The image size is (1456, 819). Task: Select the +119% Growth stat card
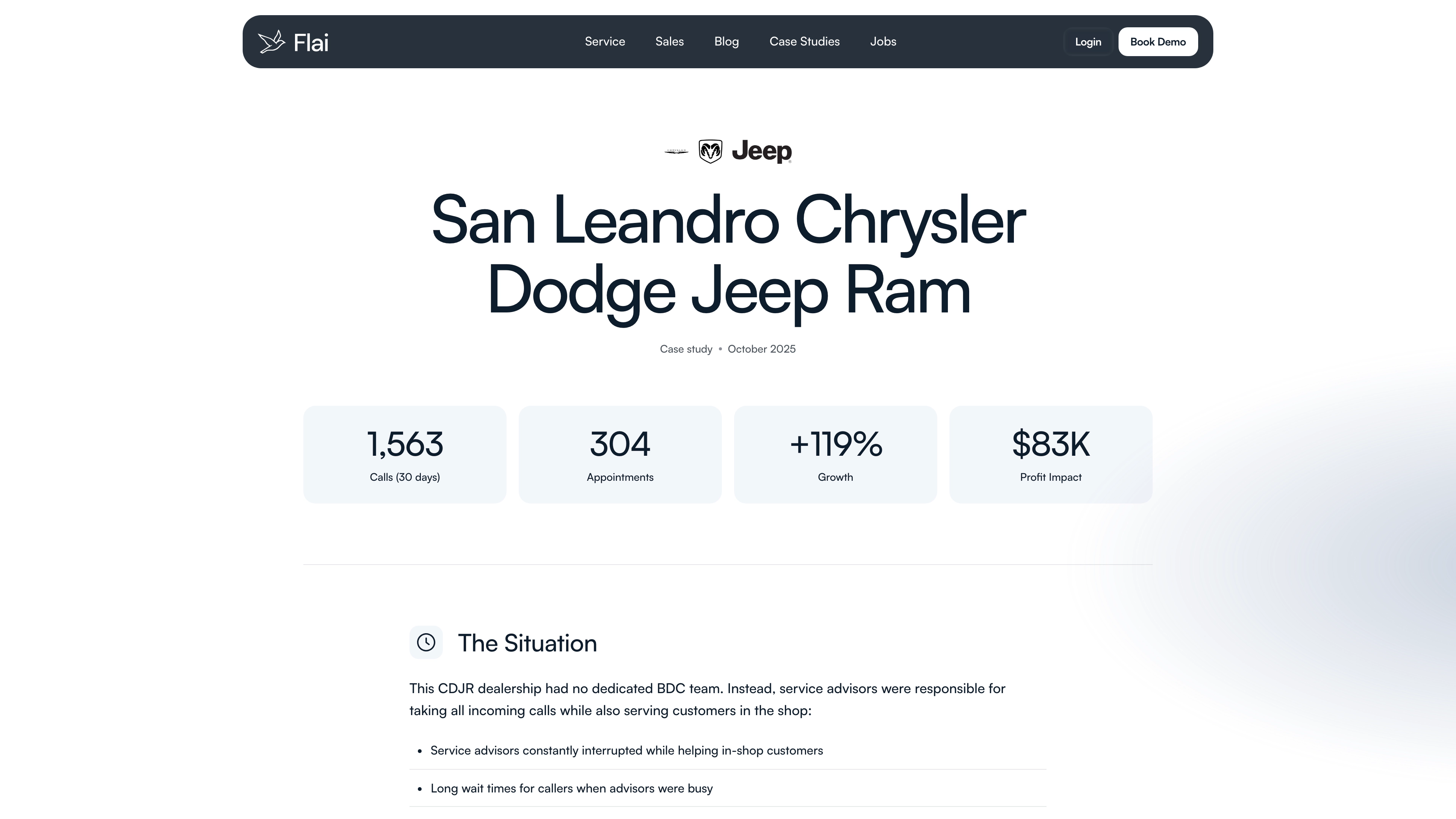(835, 454)
